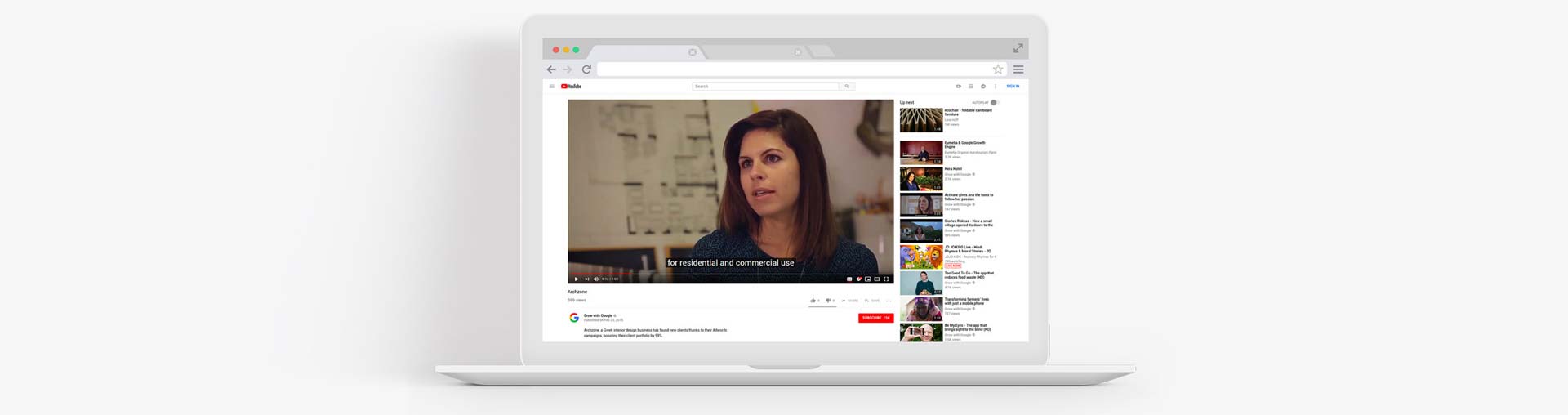Image resolution: width=1568 pixels, height=415 pixels.
Task: Toggle theater mode view
Action: [876, 279]
